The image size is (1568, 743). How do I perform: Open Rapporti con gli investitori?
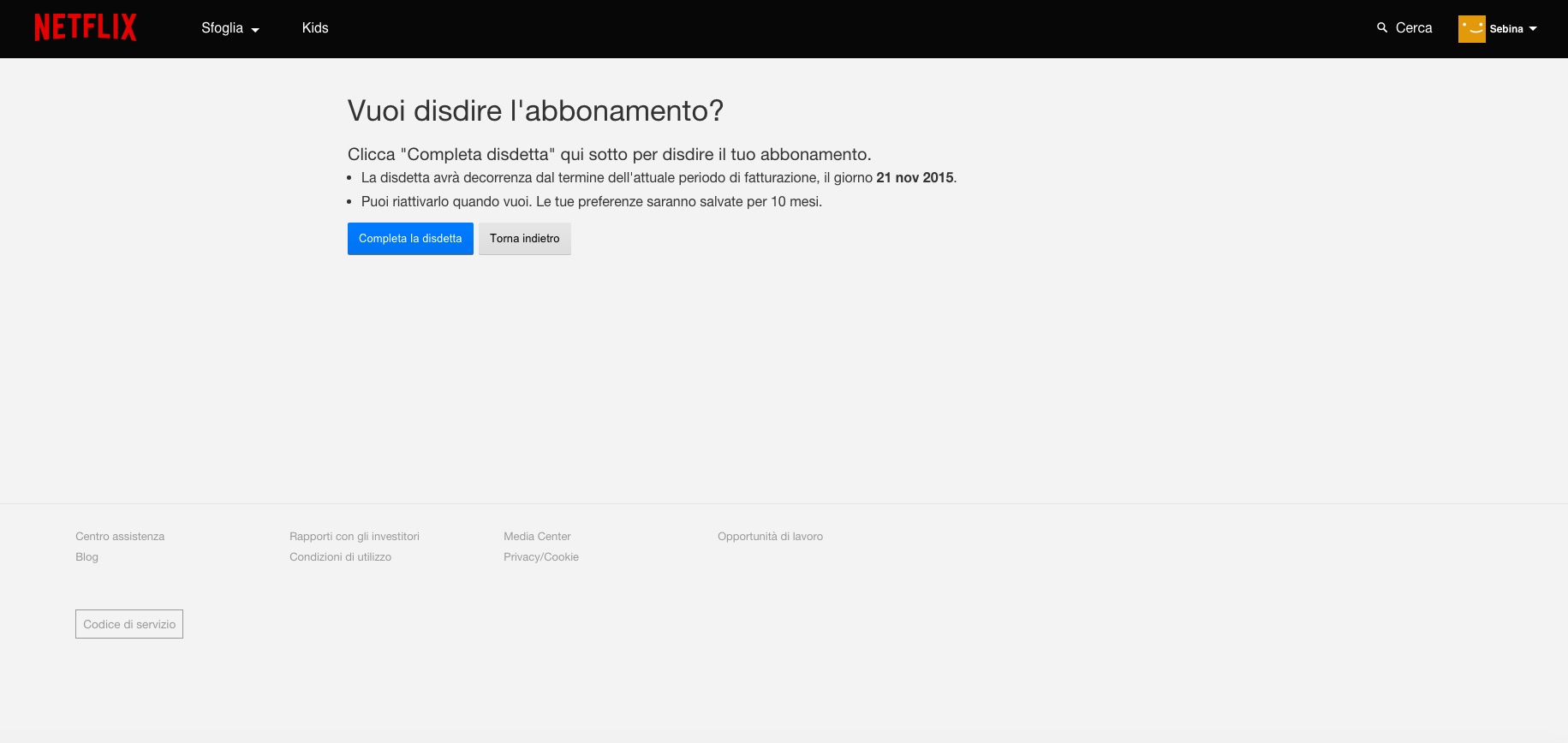point(355,537)
